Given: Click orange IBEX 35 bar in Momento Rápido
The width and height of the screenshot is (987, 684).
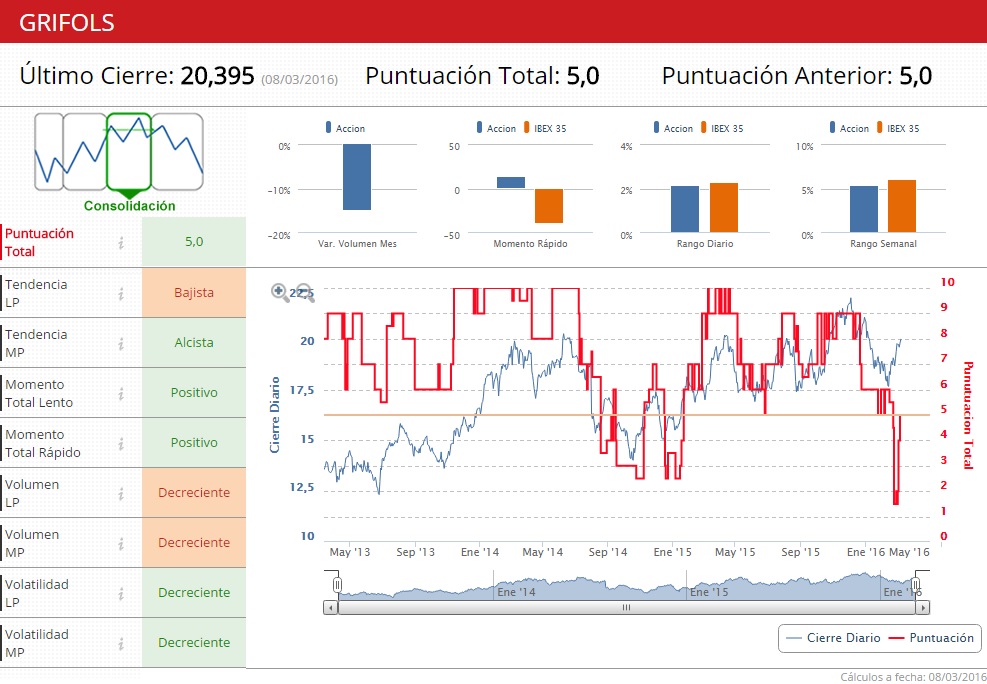Looking at the screenshot, I should (x=549, y=206).
